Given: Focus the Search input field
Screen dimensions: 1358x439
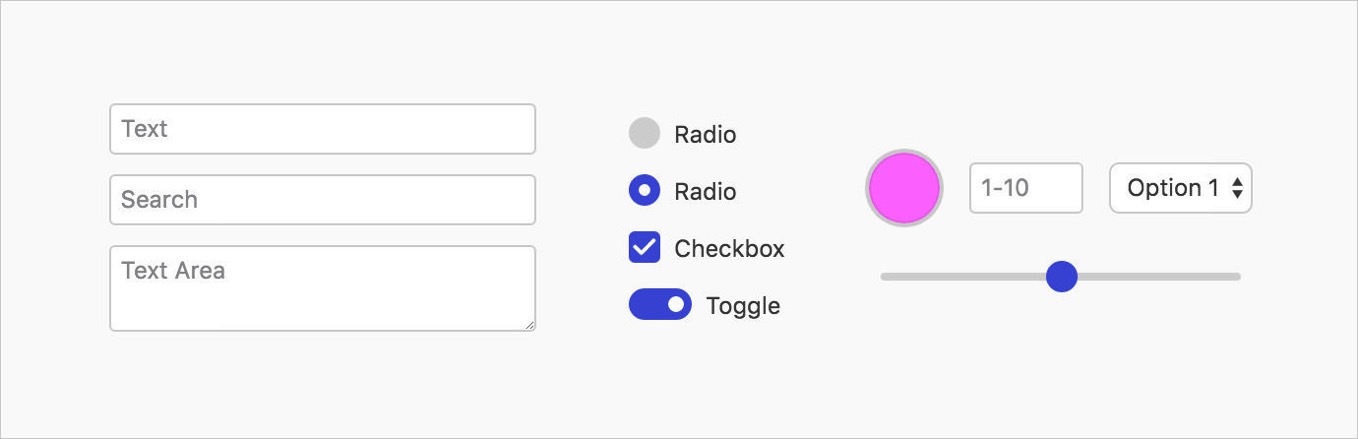Looking at the screenshot, I should (x=322, y=200).
